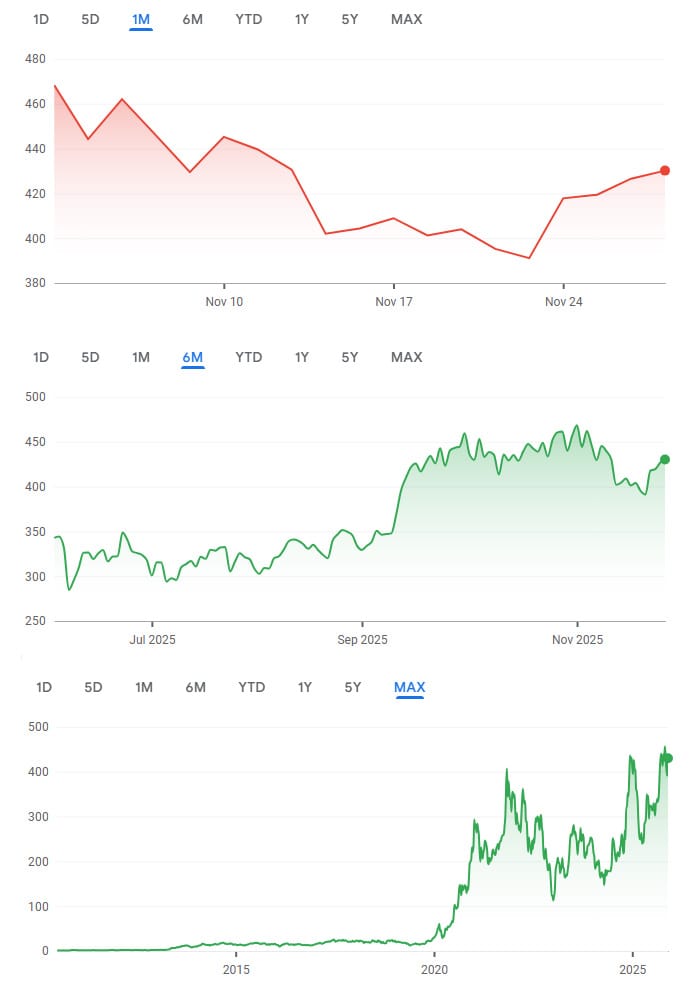700x1000 pixels.
Task: Select 5D on the chart with MAX active
Action: (93, 687)
